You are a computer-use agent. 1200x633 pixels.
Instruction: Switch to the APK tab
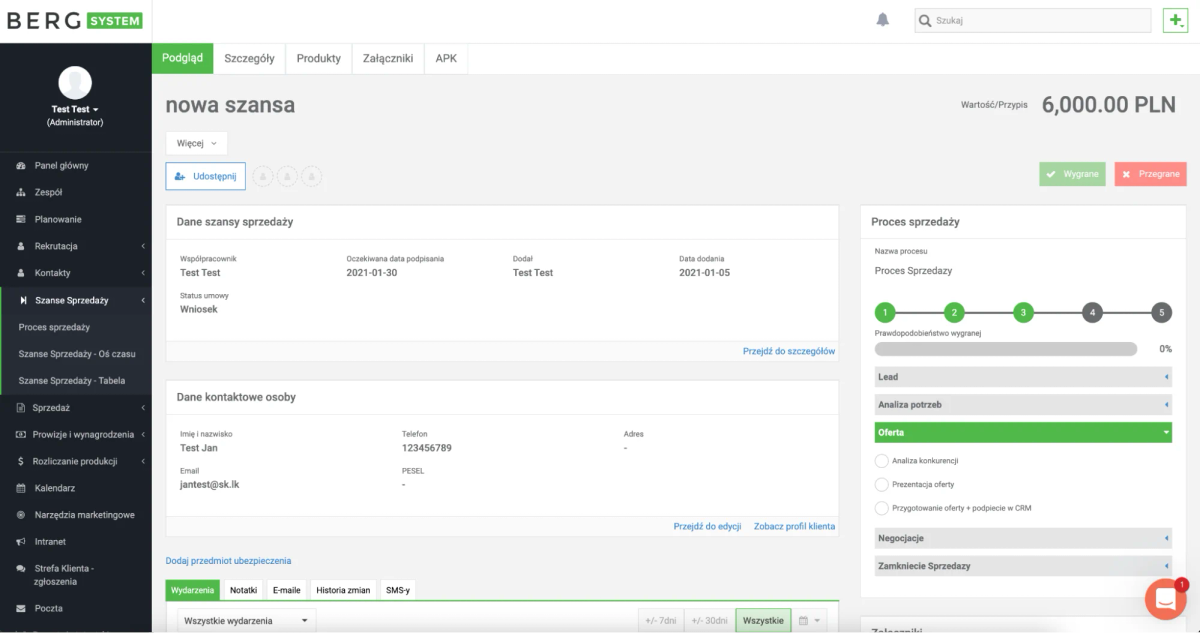click(446, 58)
